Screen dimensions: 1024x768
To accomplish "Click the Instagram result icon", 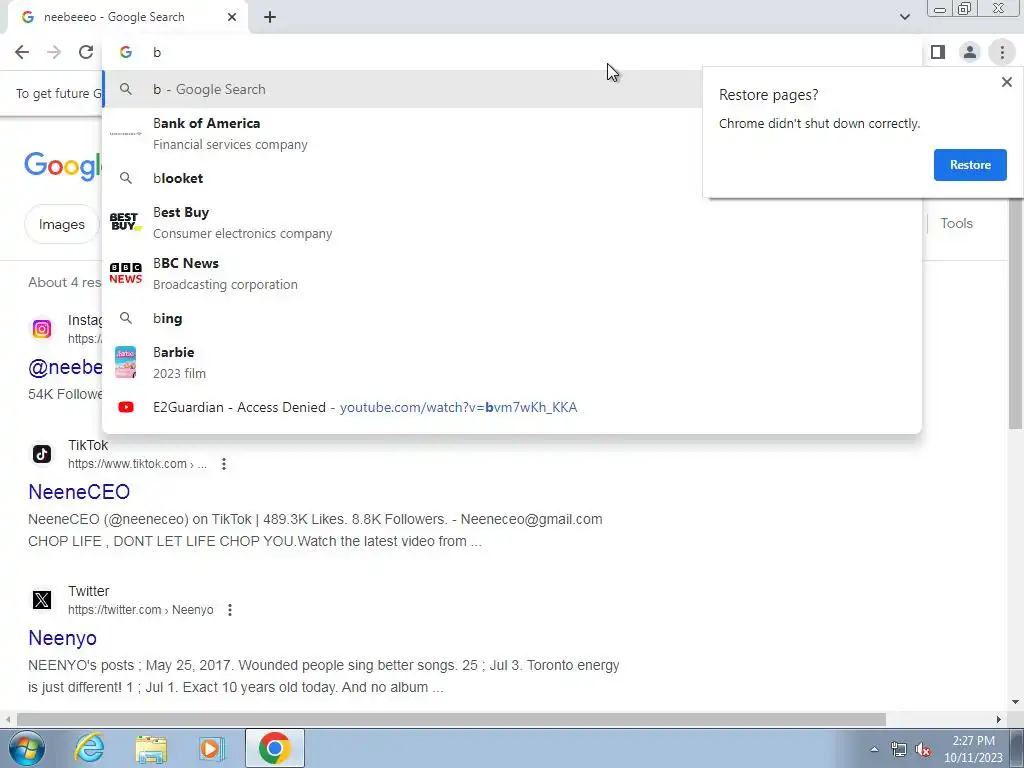I will coord(42,328).
